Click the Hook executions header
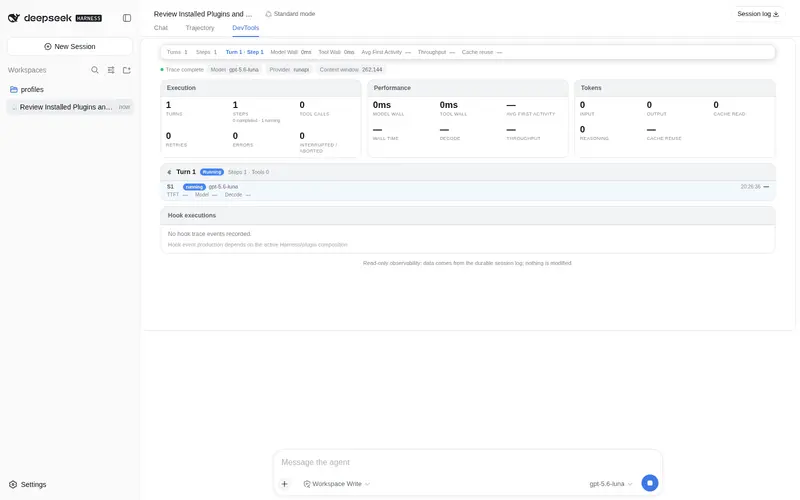Viewport: 800px width, 500px height. pyautogui.click(x=468, y=215)
